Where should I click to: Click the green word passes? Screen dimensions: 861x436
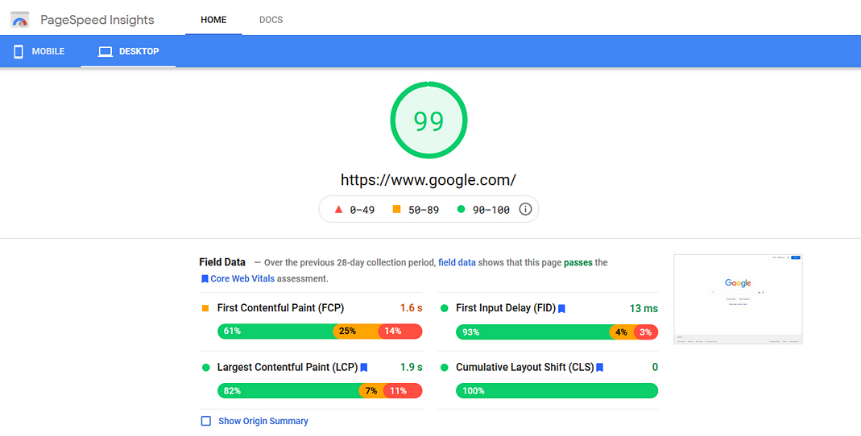pyautogui.click(x=578, y=262)
